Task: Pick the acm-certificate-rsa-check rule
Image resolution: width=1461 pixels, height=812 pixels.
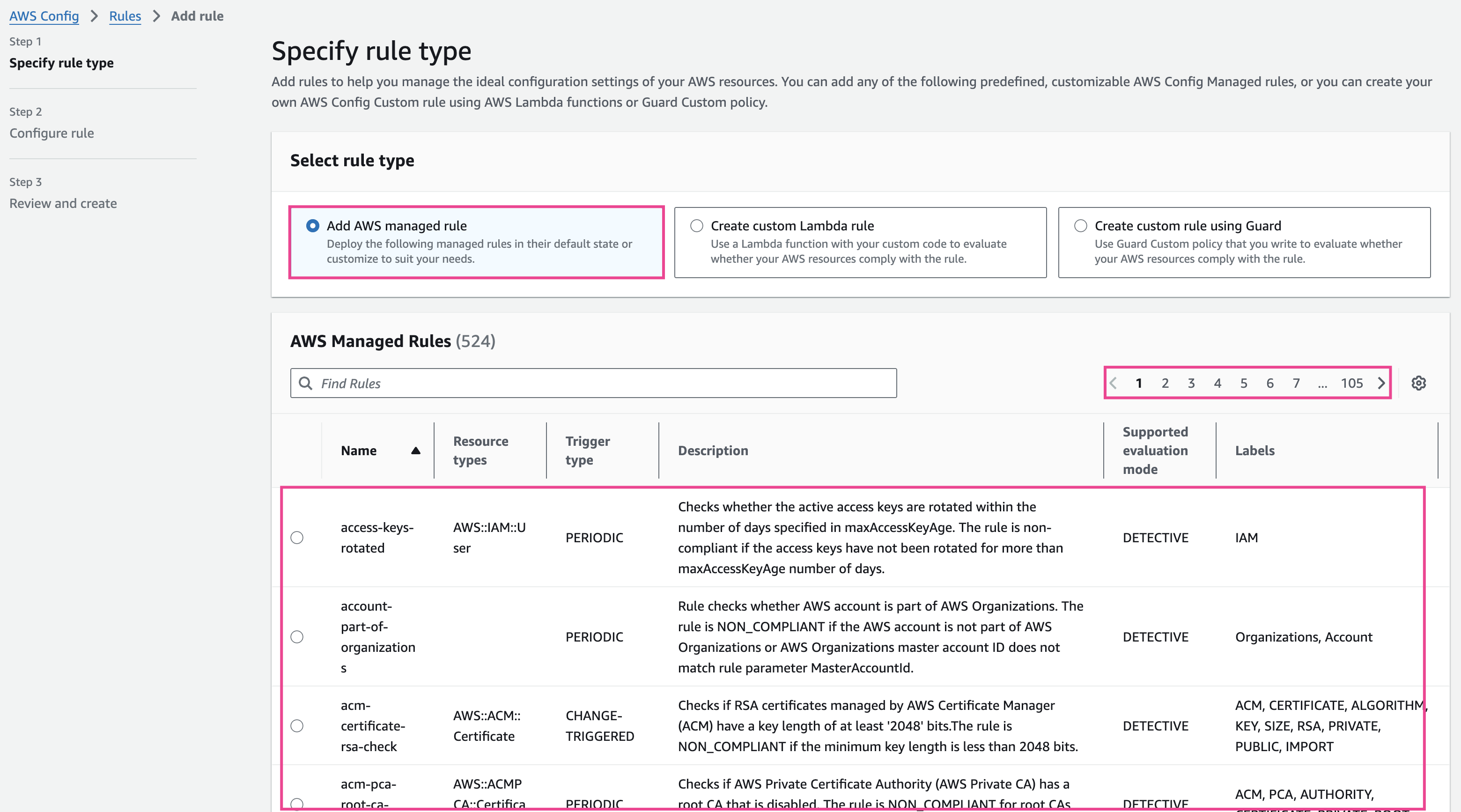Action: 296,726
